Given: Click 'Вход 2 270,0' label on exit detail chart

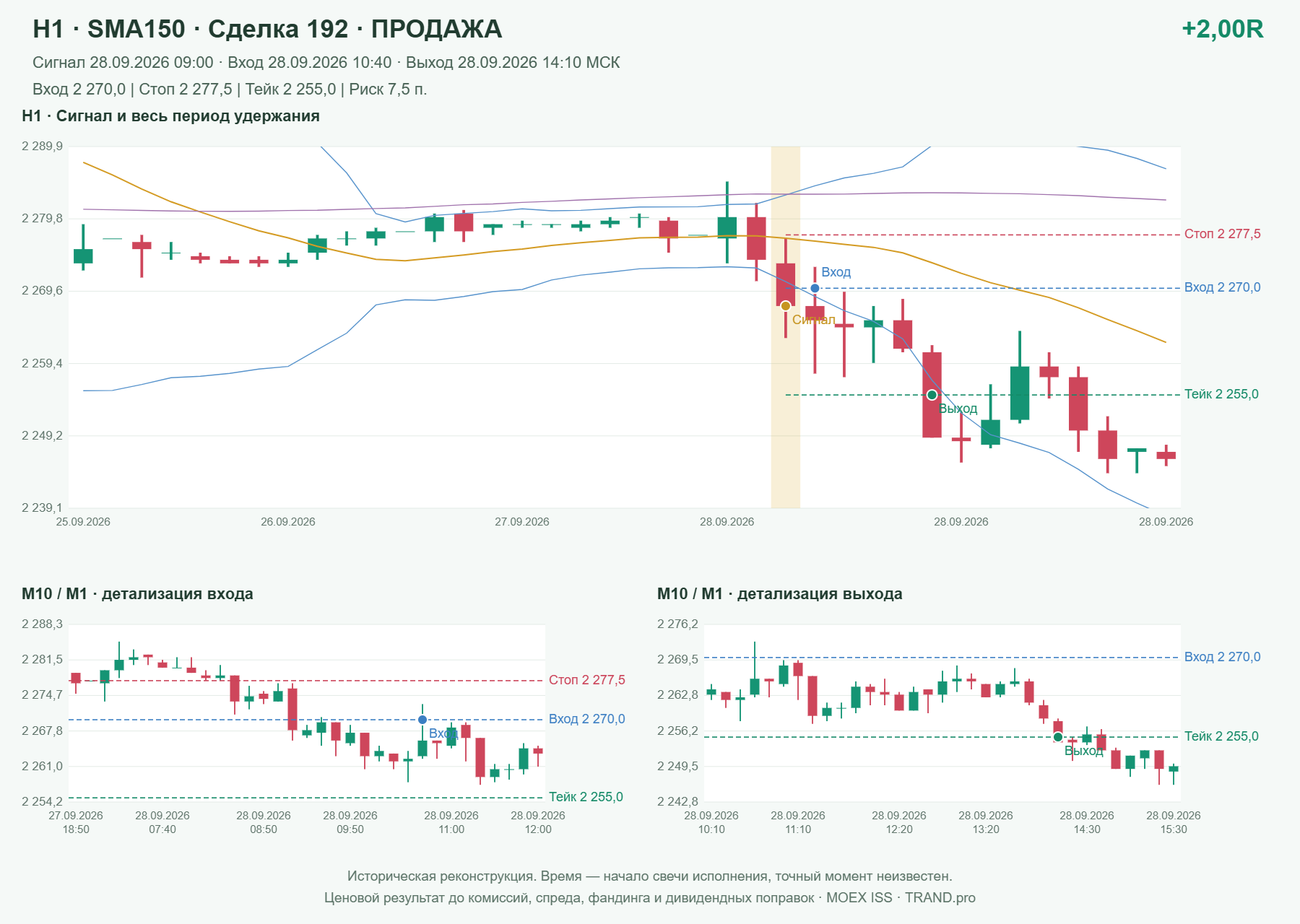Looking at the screenshot, I should click(1222, 657).
